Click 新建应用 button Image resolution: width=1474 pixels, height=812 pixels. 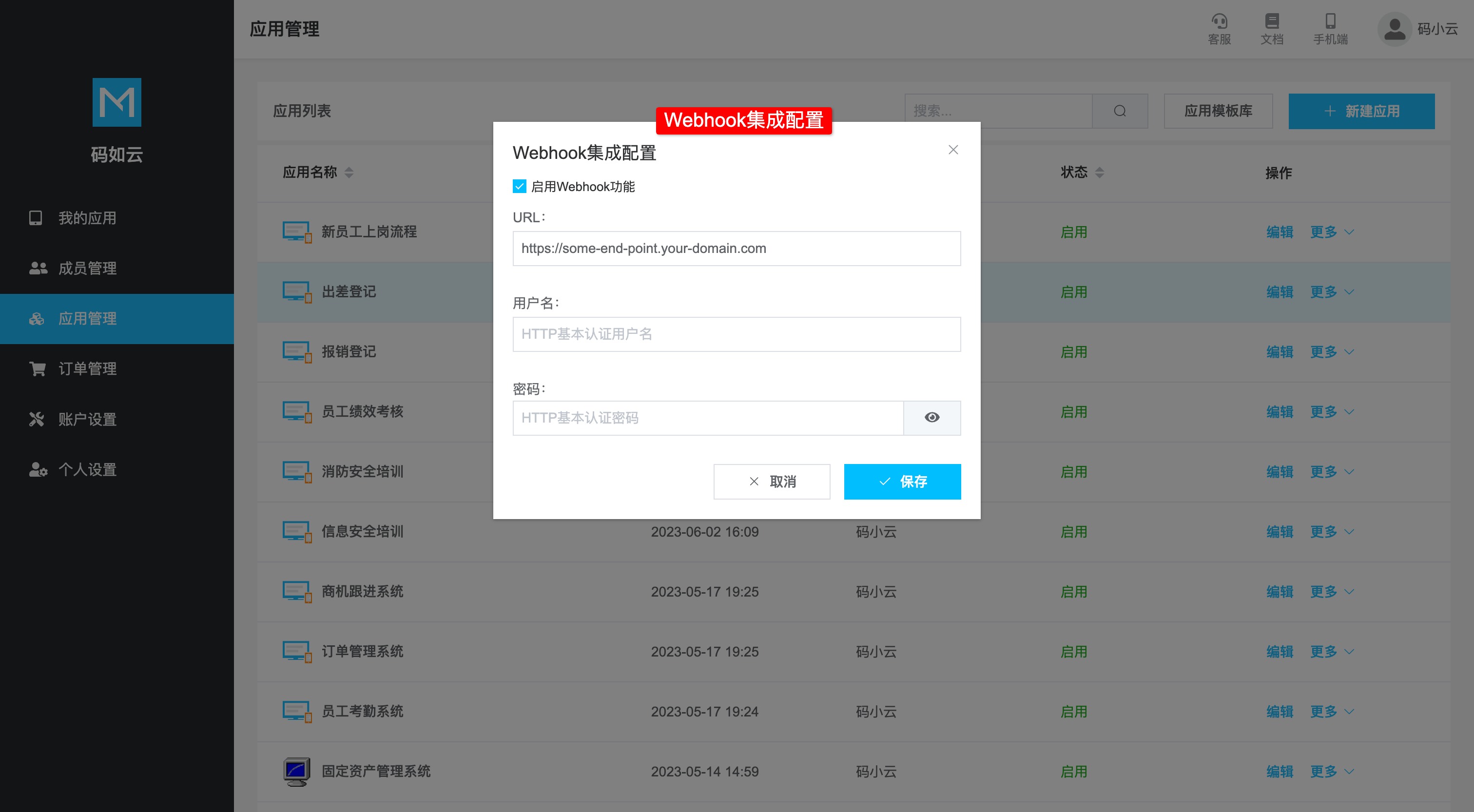(x=1361, y=111)
